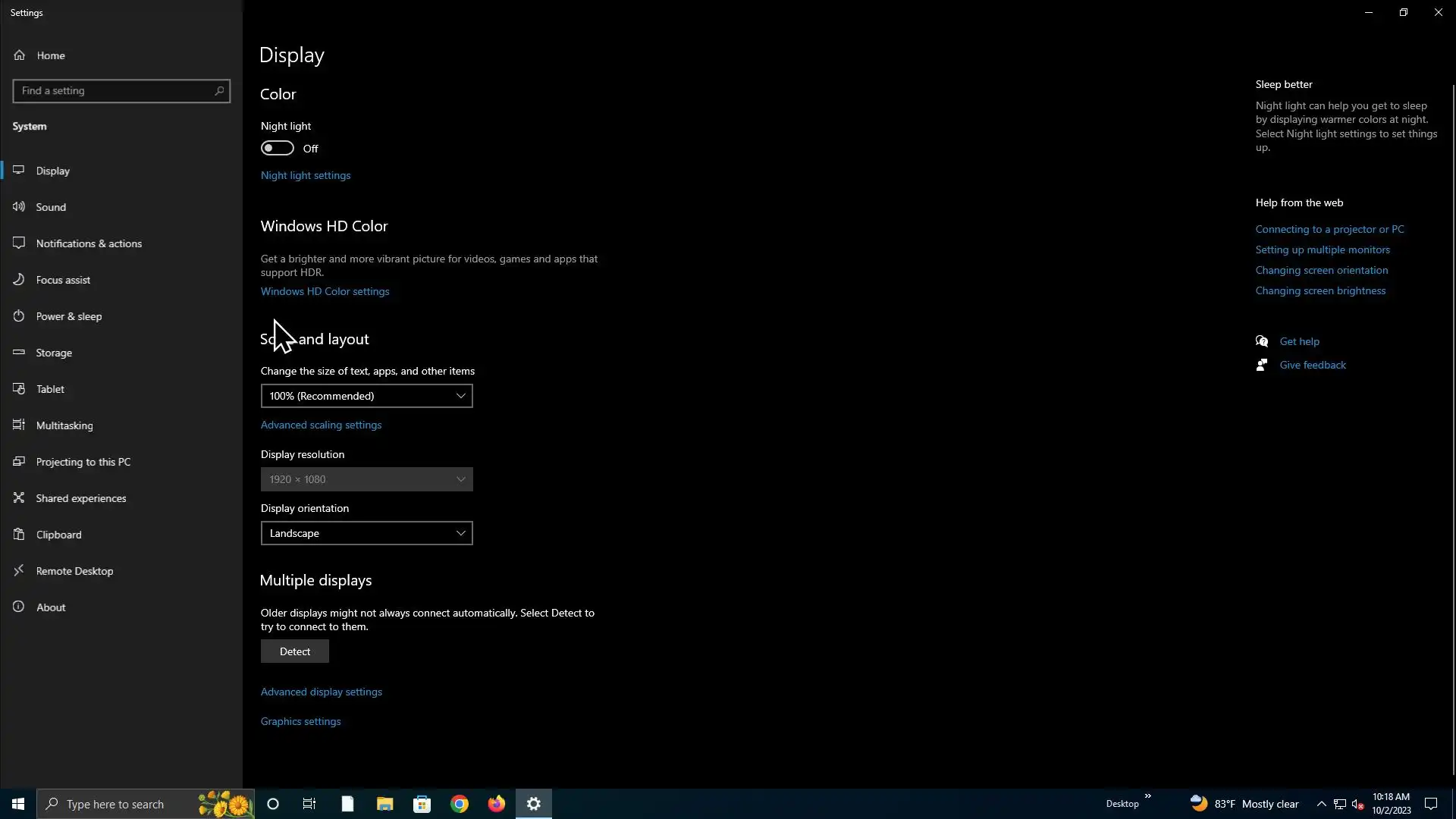Viewport: 1456px width, 819px height.
Task: Click the Home icon in sidebar
Action: click(x=20, y=55)
